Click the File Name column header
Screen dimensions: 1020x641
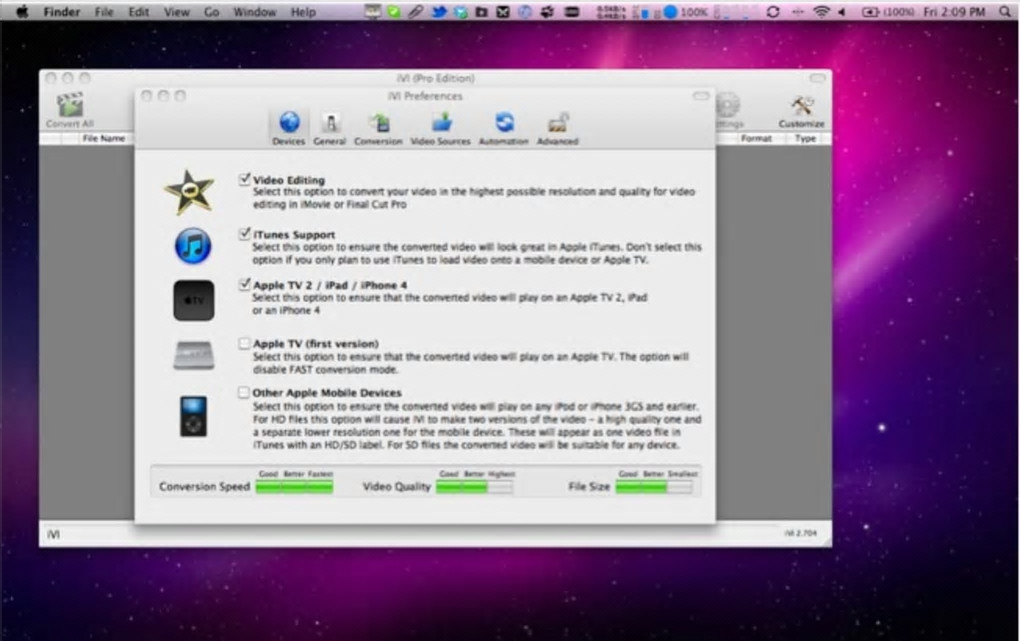click(104, 139)
